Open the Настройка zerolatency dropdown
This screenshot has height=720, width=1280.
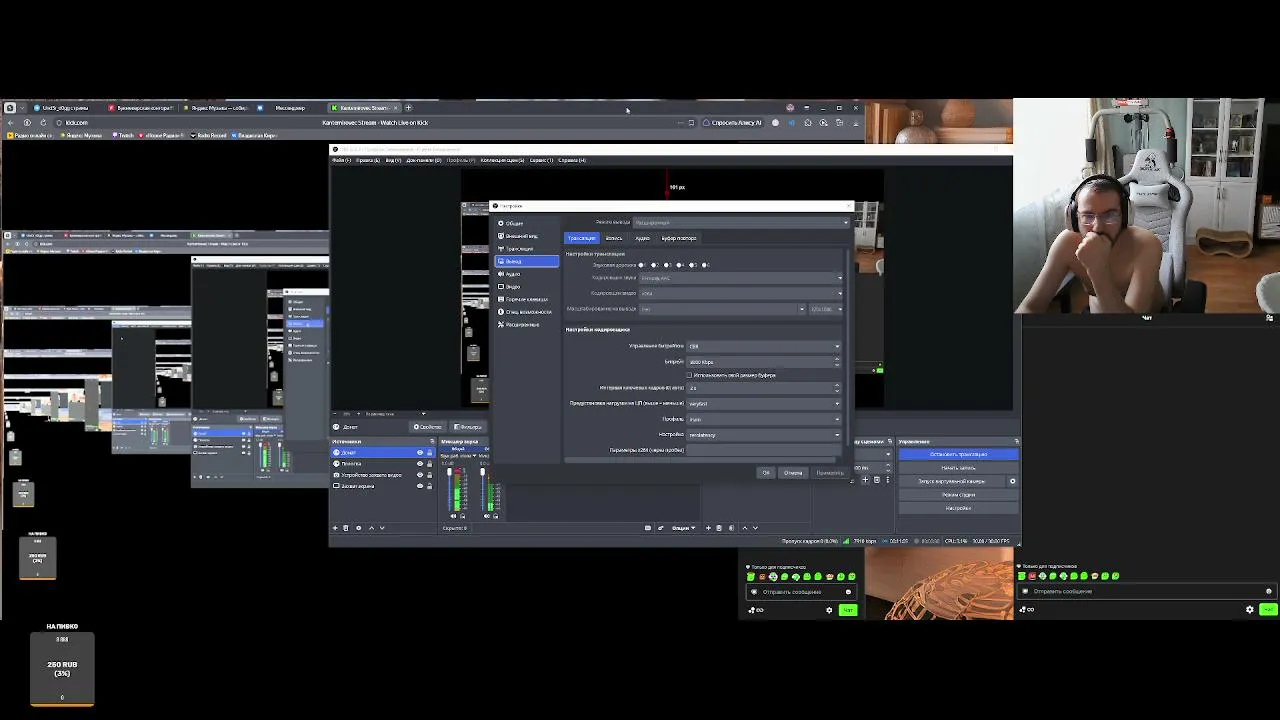(x=763, y=435)
